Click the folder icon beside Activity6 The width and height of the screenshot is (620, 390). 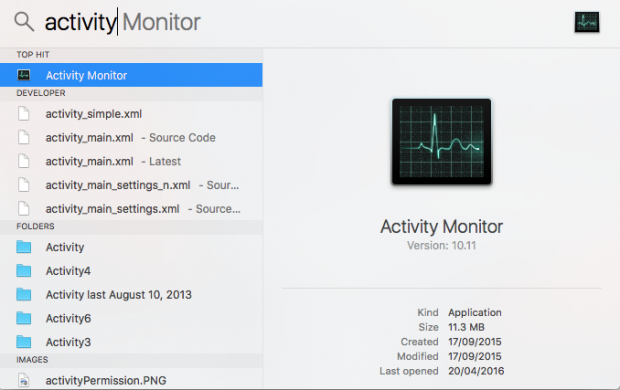(x=24, y=318)
